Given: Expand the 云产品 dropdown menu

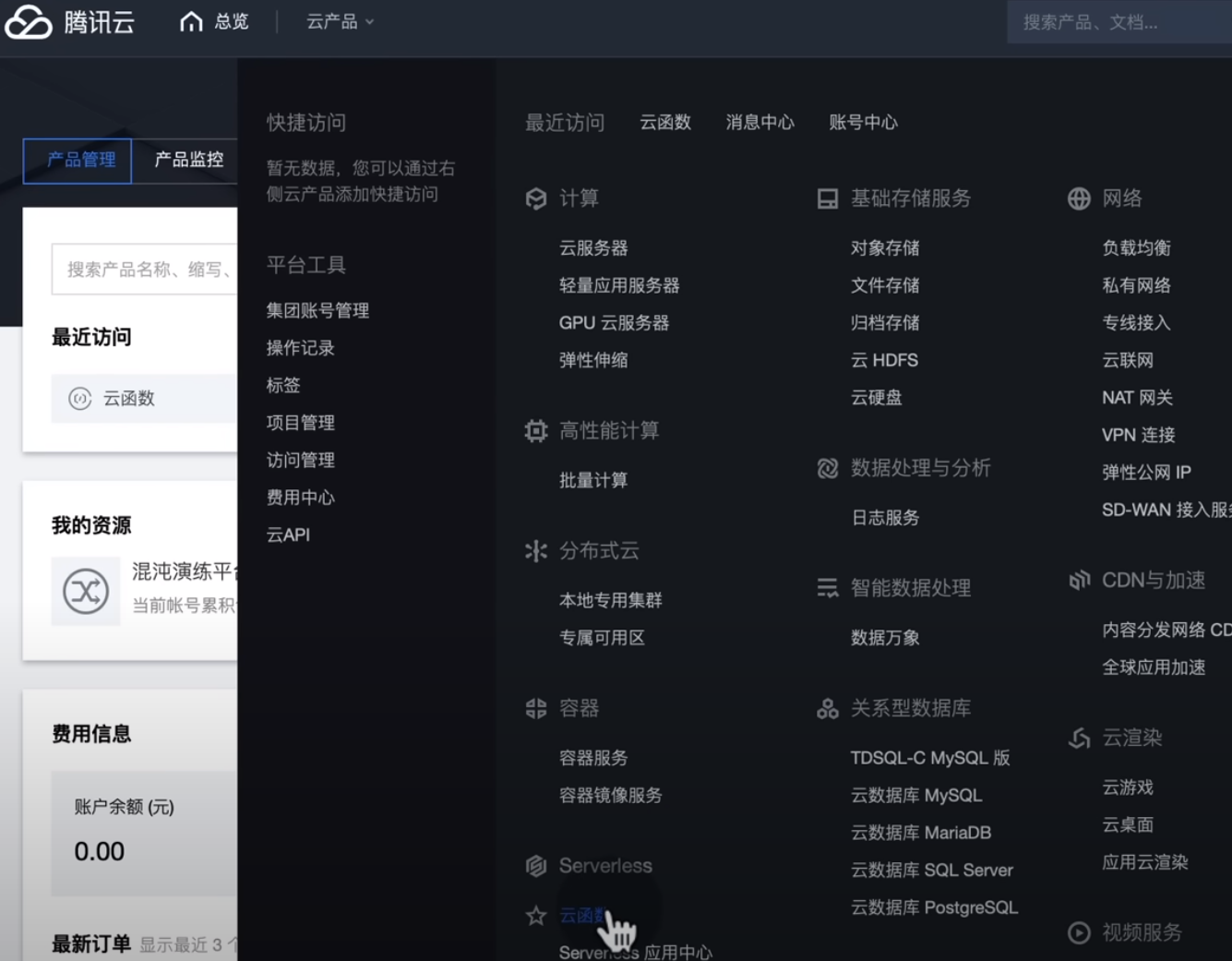Looking at the screenshot, I should tap(340, 21).
